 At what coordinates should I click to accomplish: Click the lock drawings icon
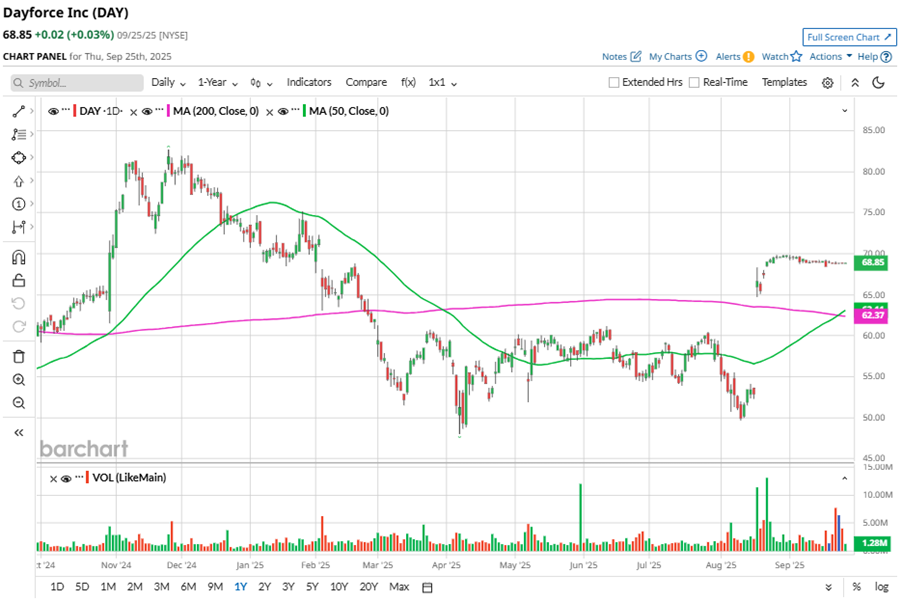coord(18,280)
